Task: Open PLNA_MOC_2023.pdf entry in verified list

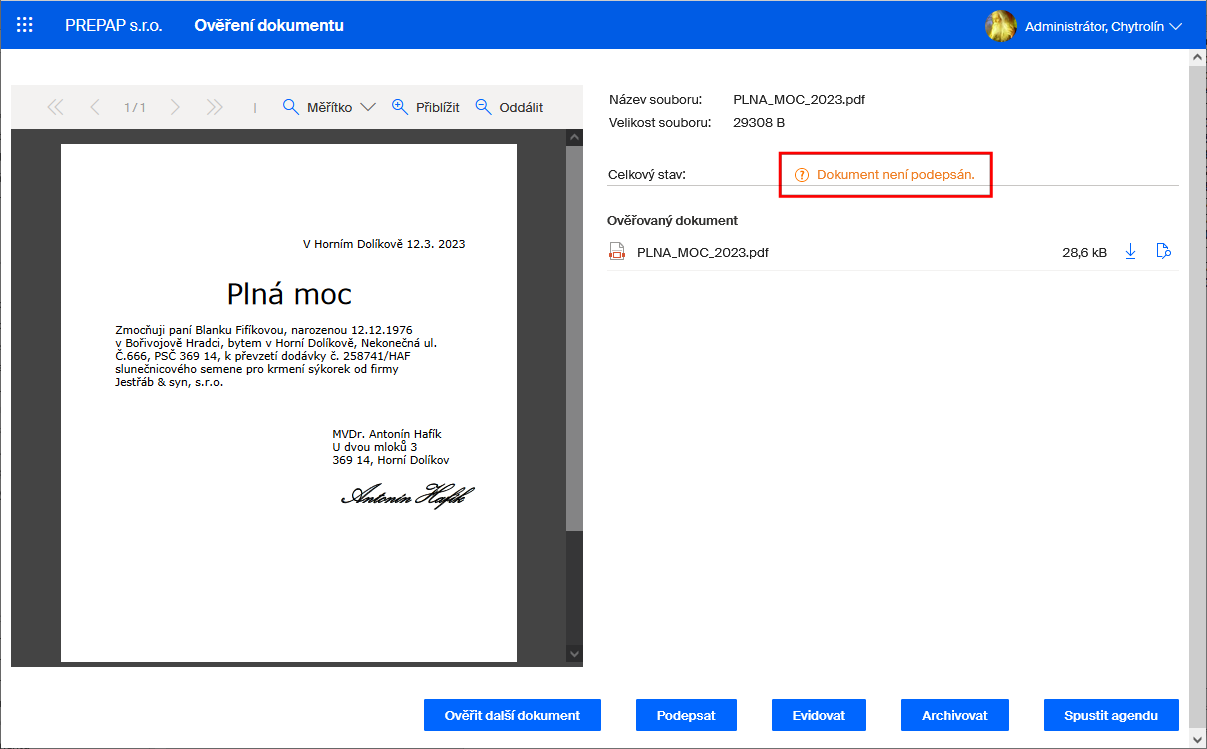Action: pyautogui.click(x=702, y=253)
